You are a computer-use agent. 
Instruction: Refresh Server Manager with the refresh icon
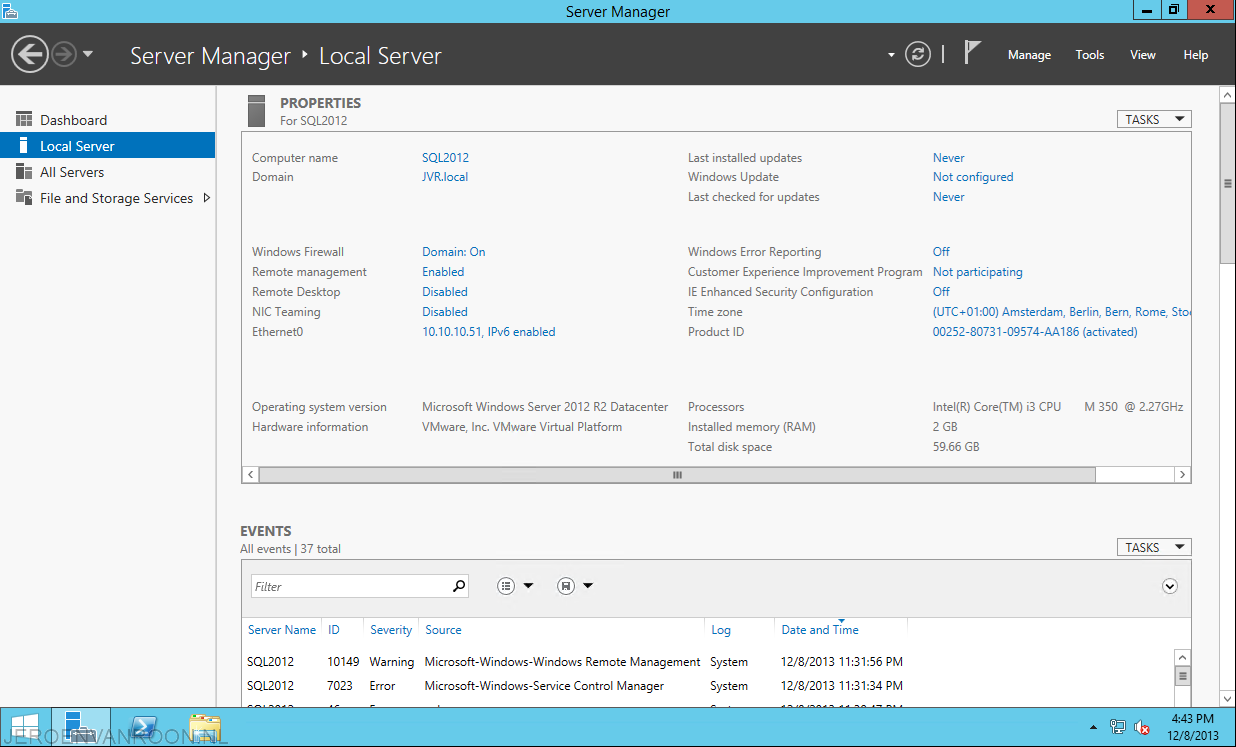[918, 54]
